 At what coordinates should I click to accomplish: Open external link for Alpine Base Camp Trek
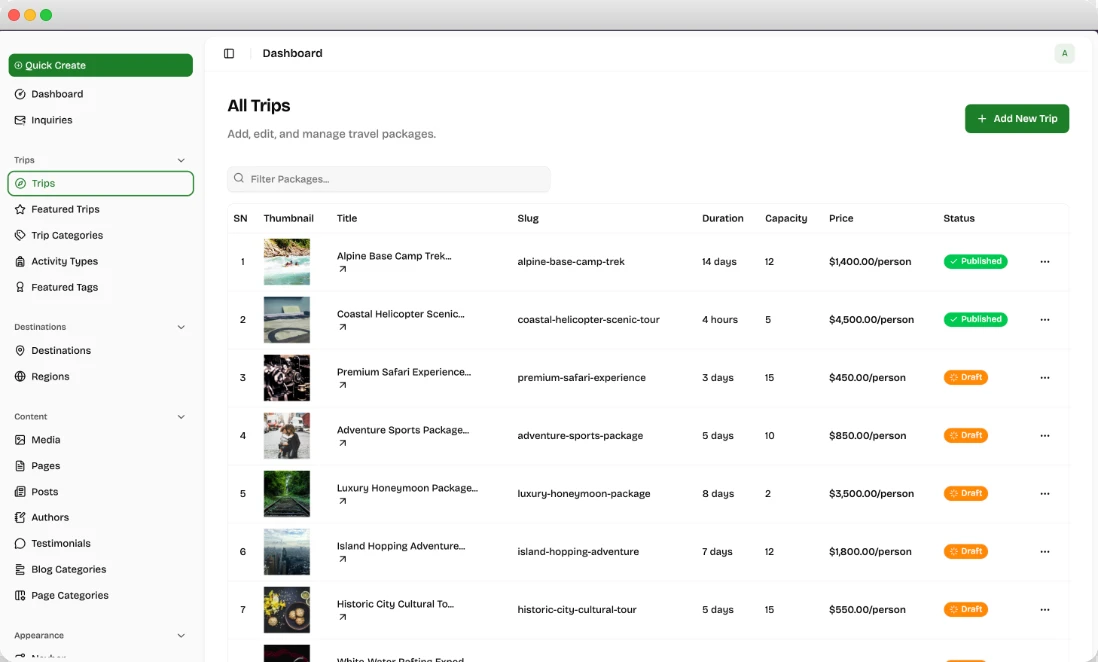pyautogui.click(x=342, y=269)
